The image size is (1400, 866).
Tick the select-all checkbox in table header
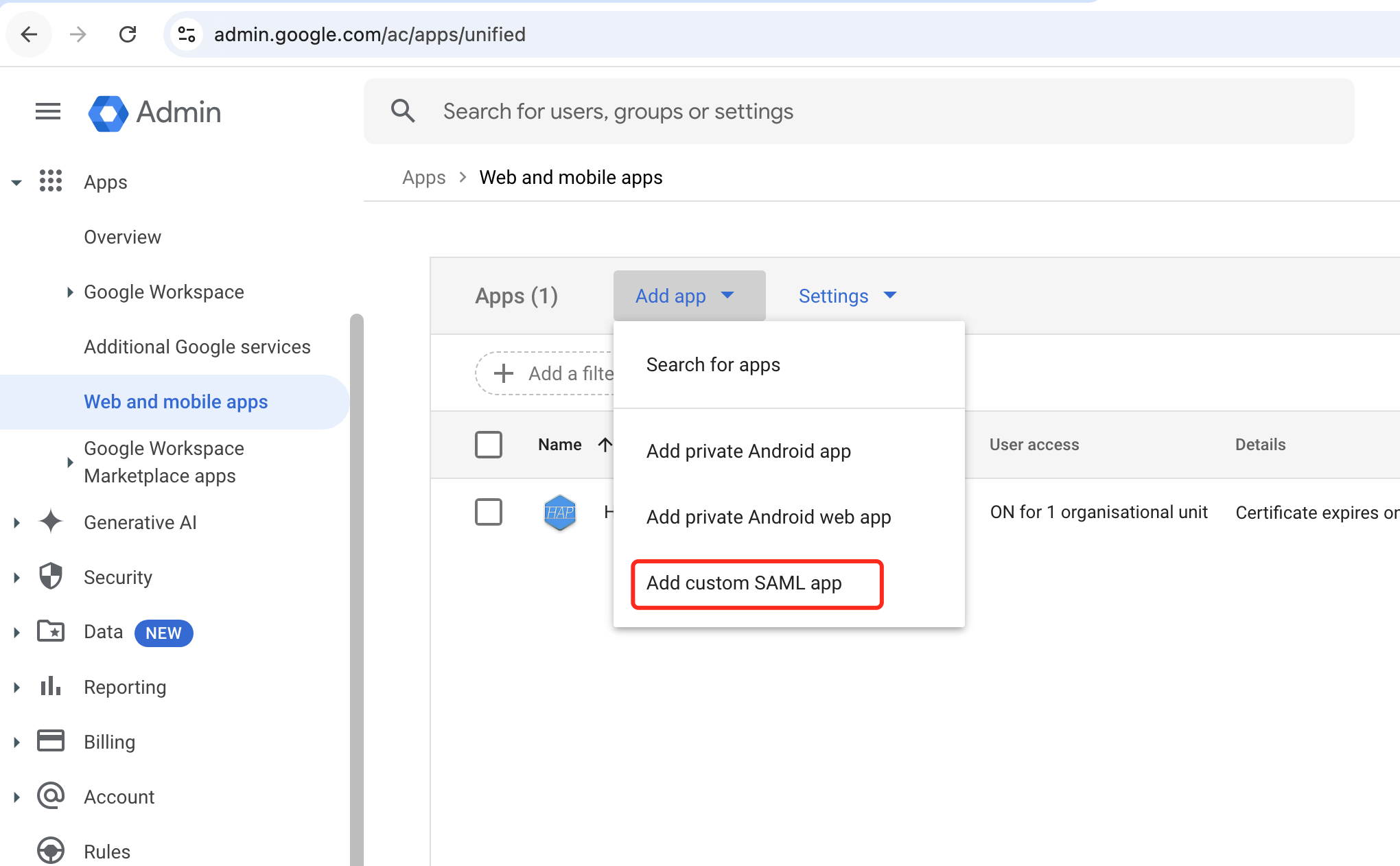pyautogui.click(x=489, y=445)
